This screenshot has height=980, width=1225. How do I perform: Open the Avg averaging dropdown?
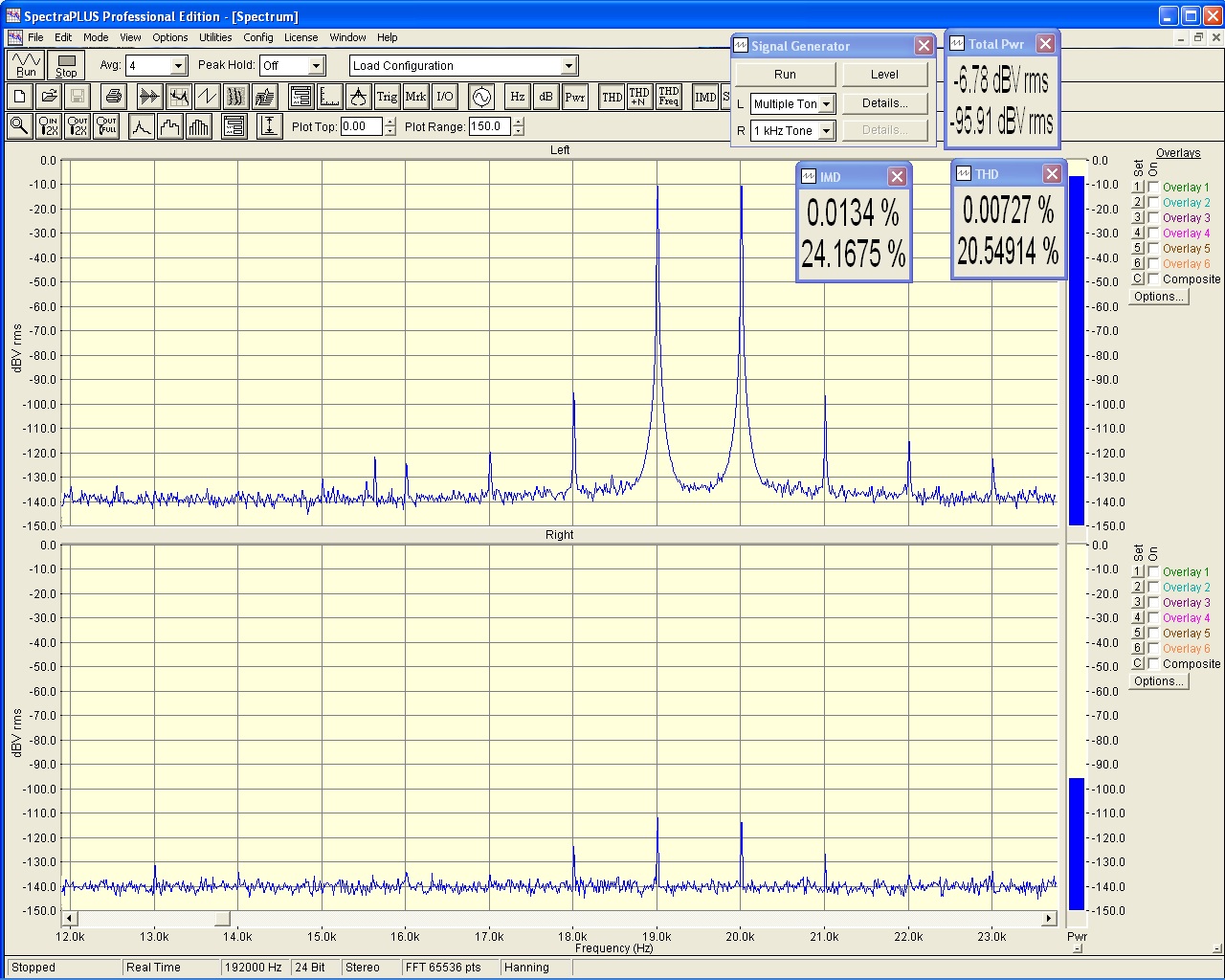point(178,66)
